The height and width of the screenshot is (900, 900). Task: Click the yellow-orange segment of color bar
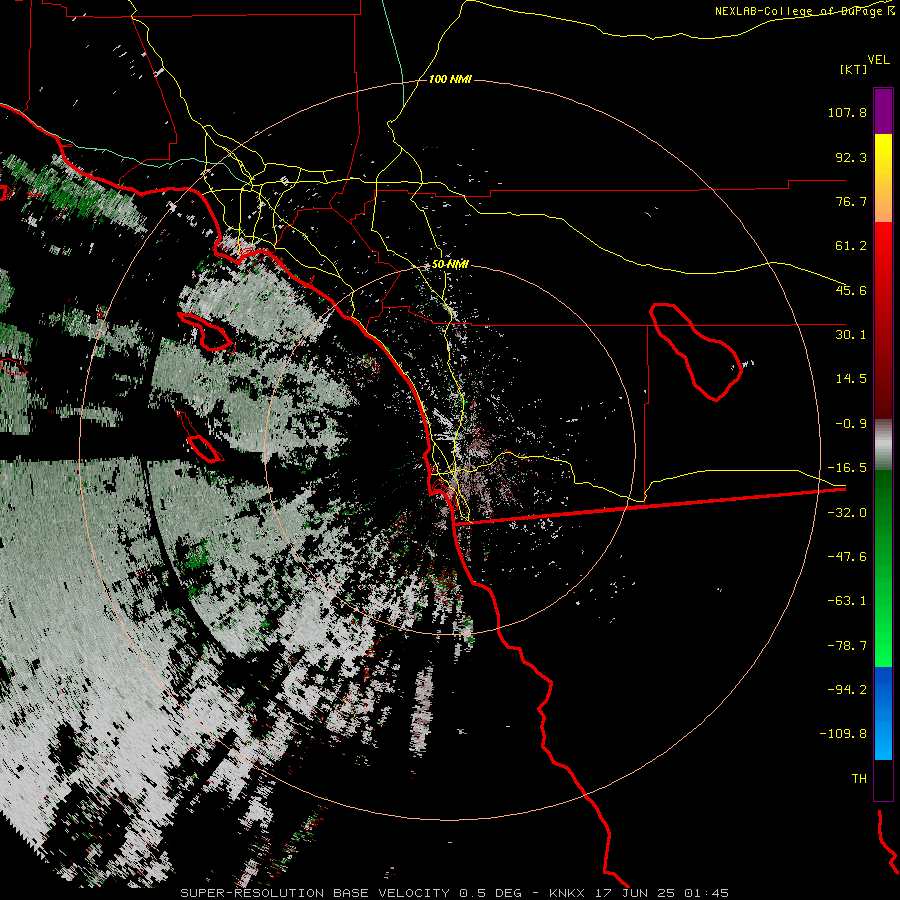(x=883, y=178)
